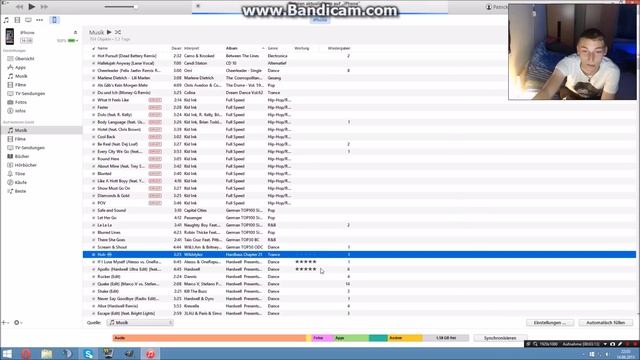Open Musik in device settings
Viewport: 640px width, 360px height.
tap(21, 76)
